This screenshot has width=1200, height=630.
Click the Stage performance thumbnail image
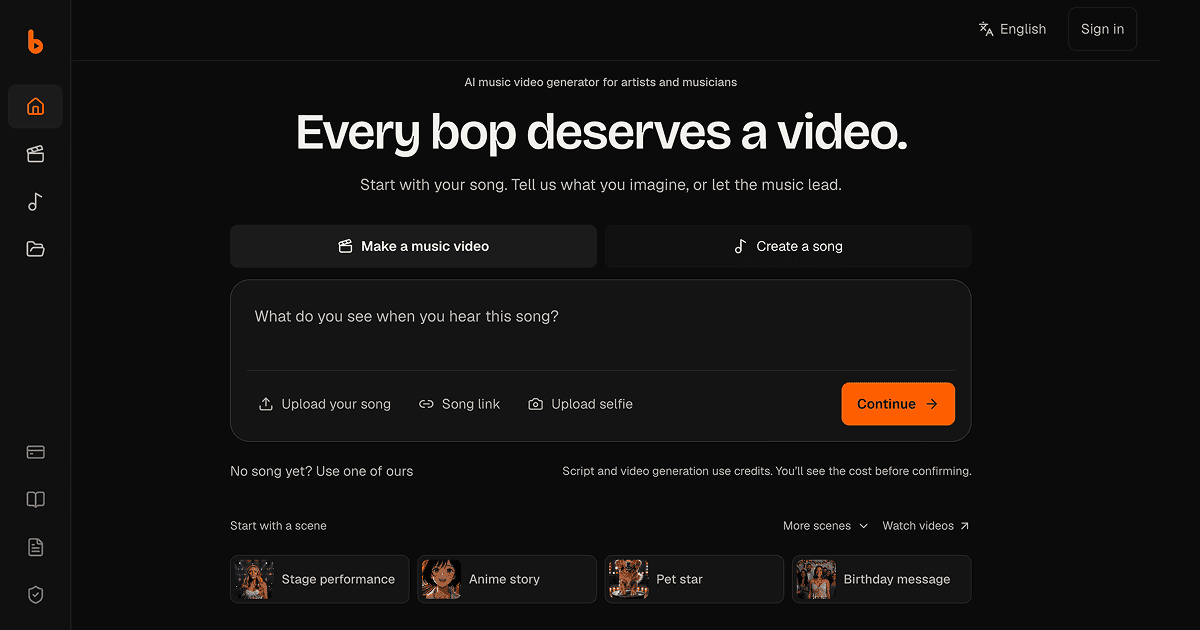point(254,579)
